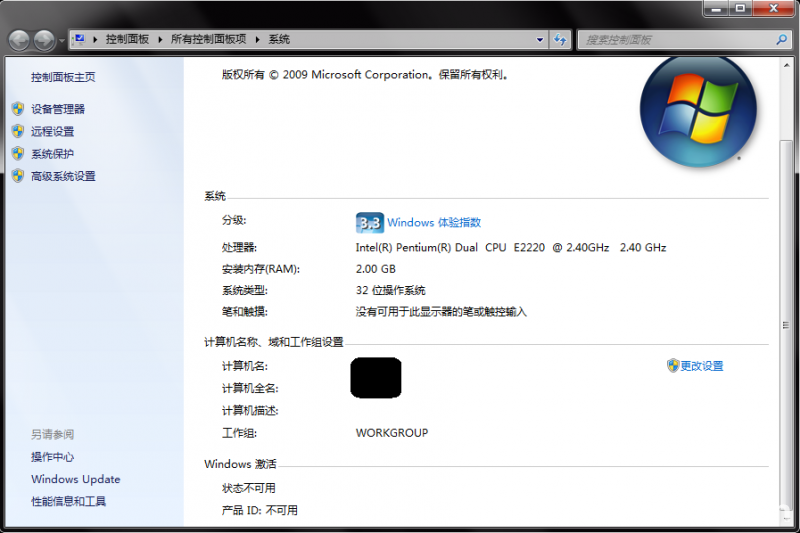Close the System window
The height and width of the screenshot is (533, 800).
point(773,9)
